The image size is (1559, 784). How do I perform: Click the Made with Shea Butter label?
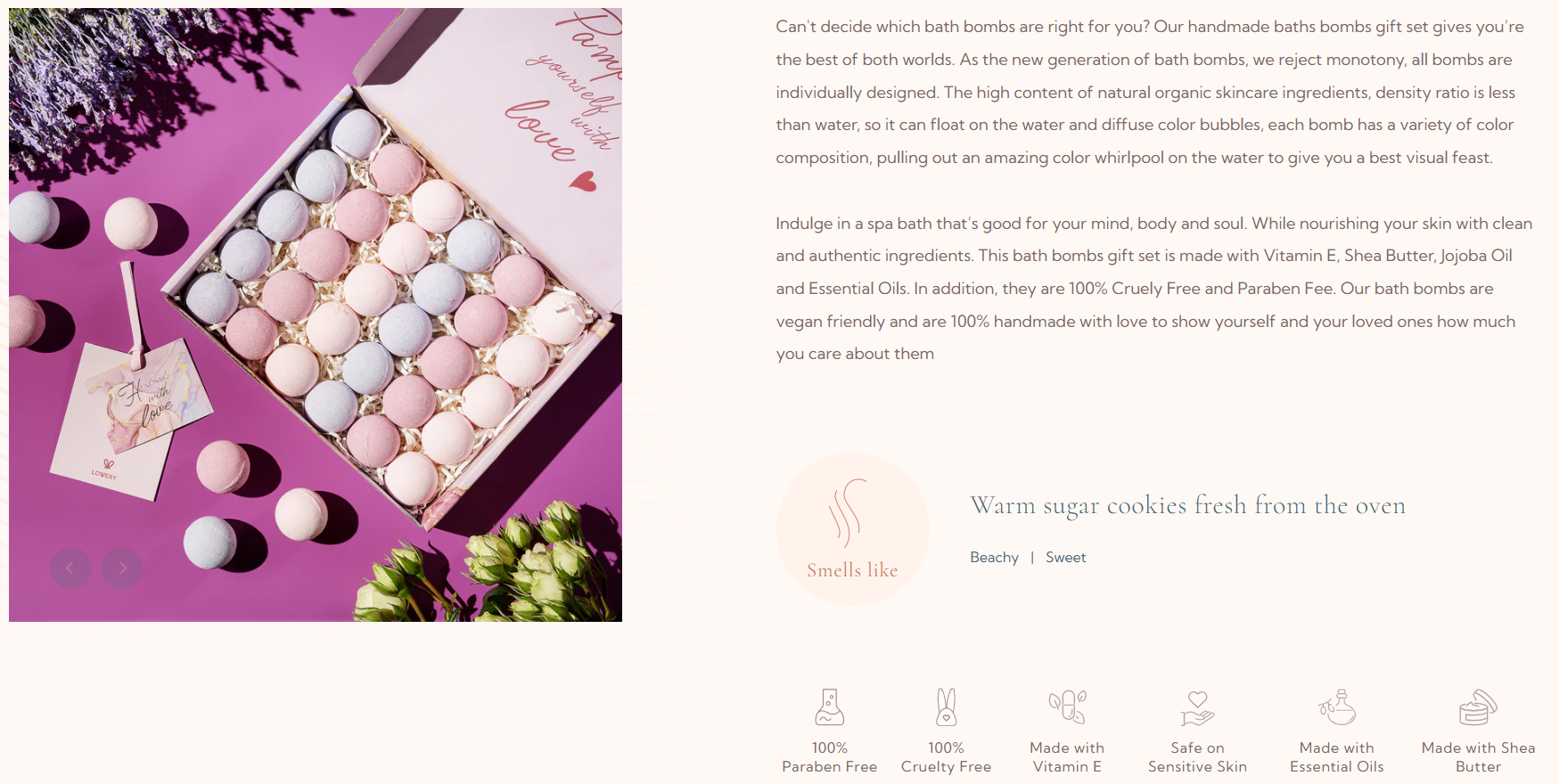point(1478,757)
